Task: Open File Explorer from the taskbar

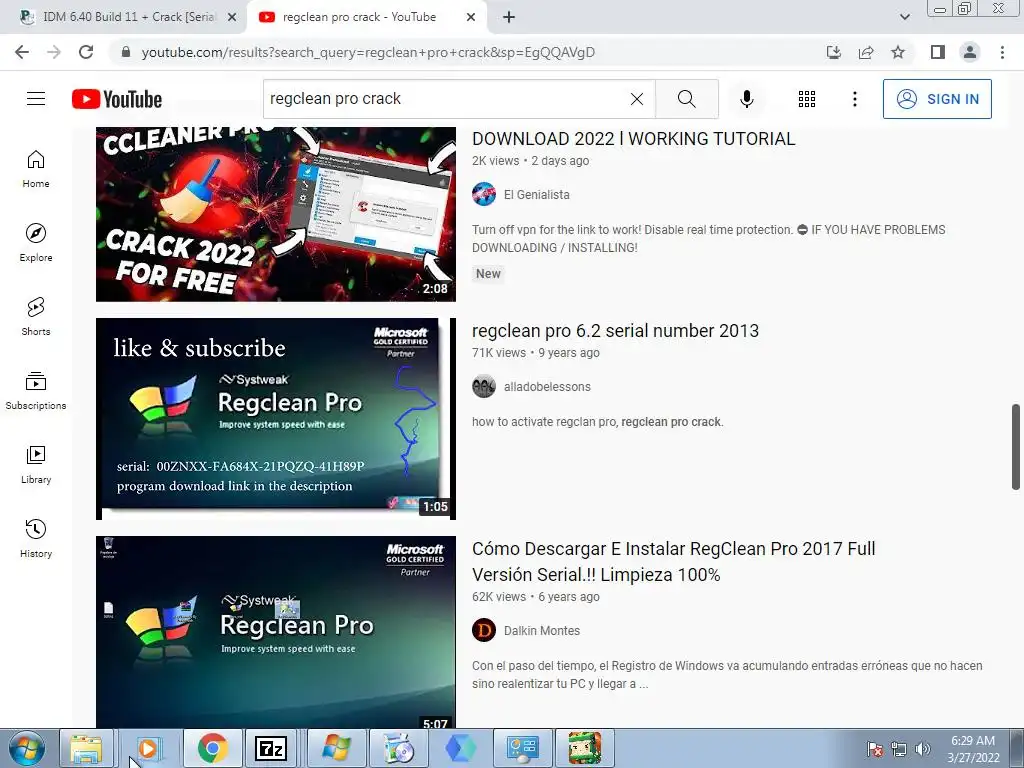Action: coord(87,748)
